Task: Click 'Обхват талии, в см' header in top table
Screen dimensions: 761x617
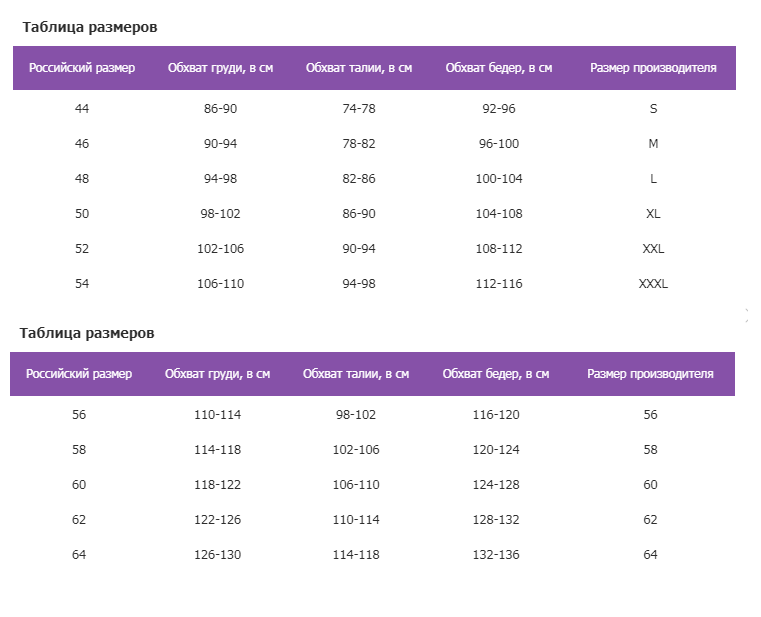Action: point(359,68)
